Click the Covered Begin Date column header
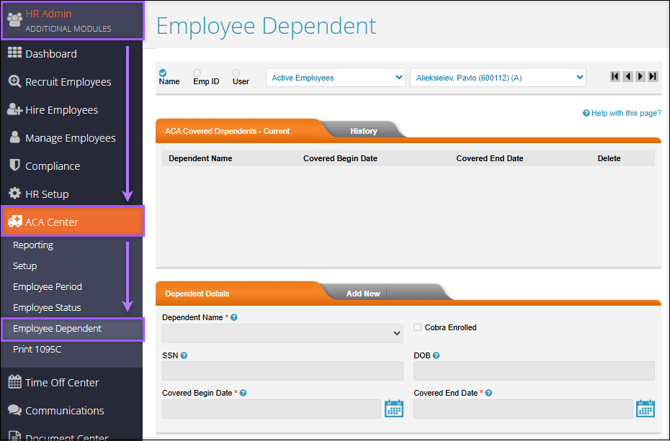Viewport: 670px width, 441px height. pos(340,159)
